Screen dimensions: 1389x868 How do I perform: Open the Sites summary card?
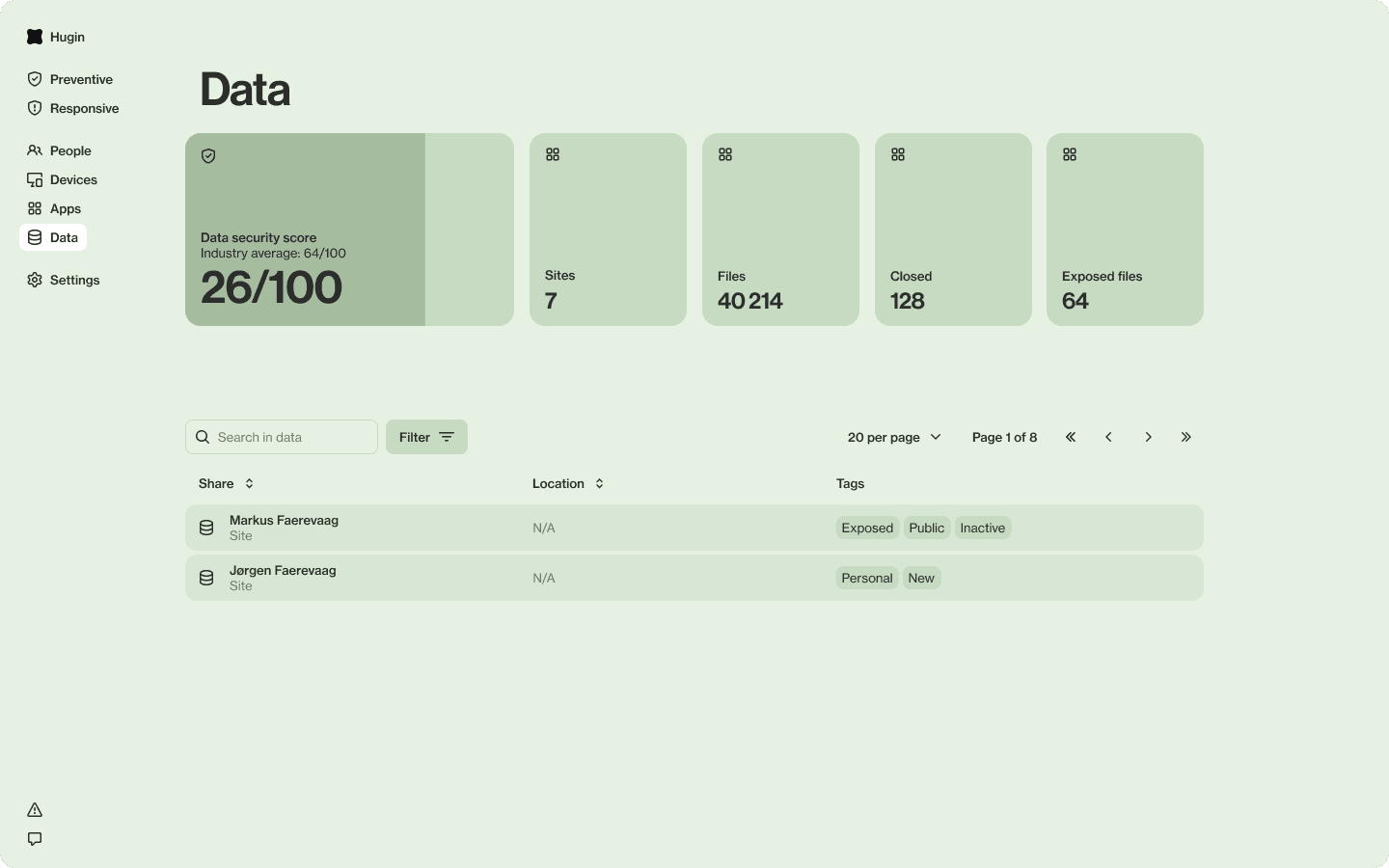point(608,230)
